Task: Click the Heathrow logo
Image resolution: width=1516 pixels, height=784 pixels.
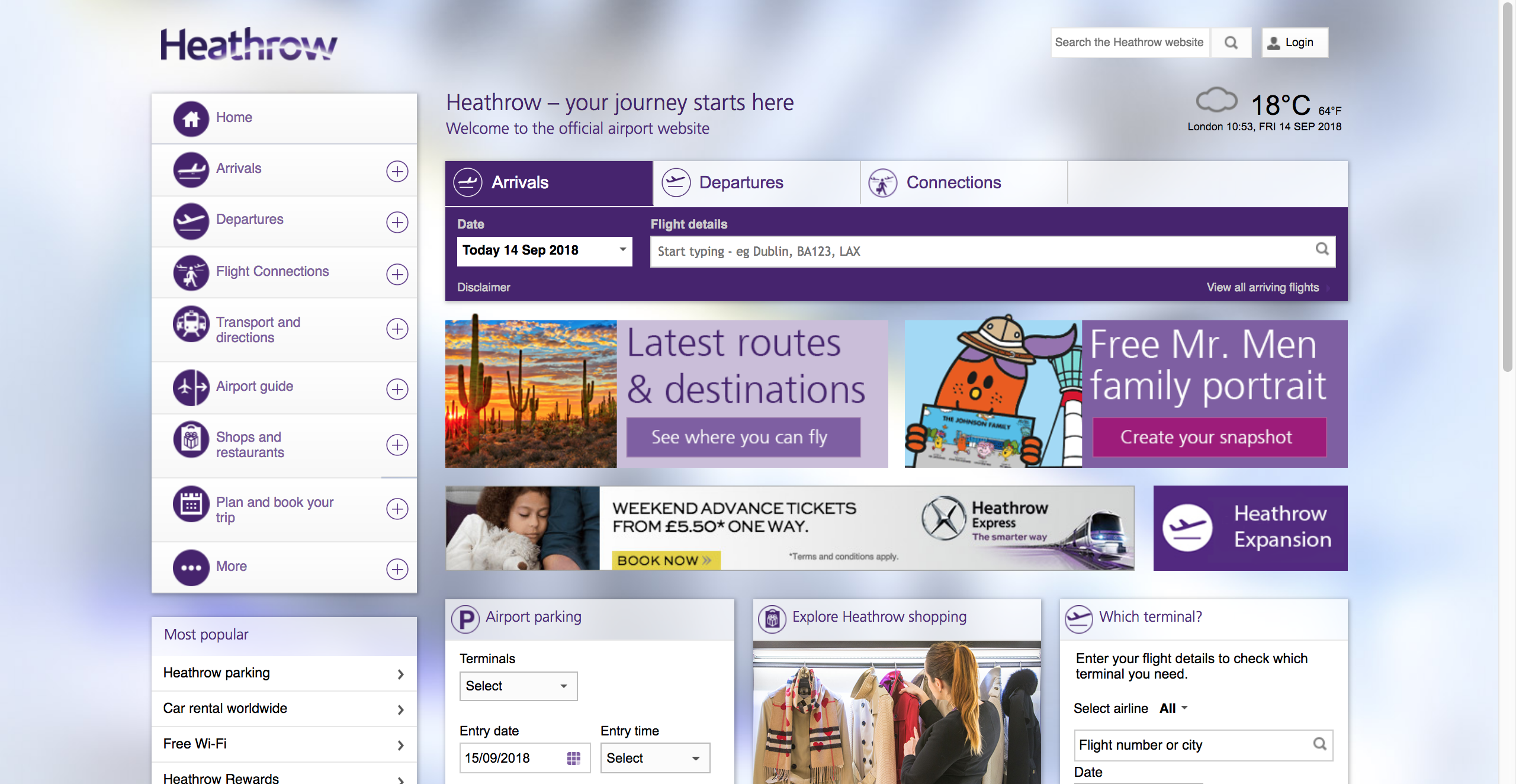Action: [249, 44]
